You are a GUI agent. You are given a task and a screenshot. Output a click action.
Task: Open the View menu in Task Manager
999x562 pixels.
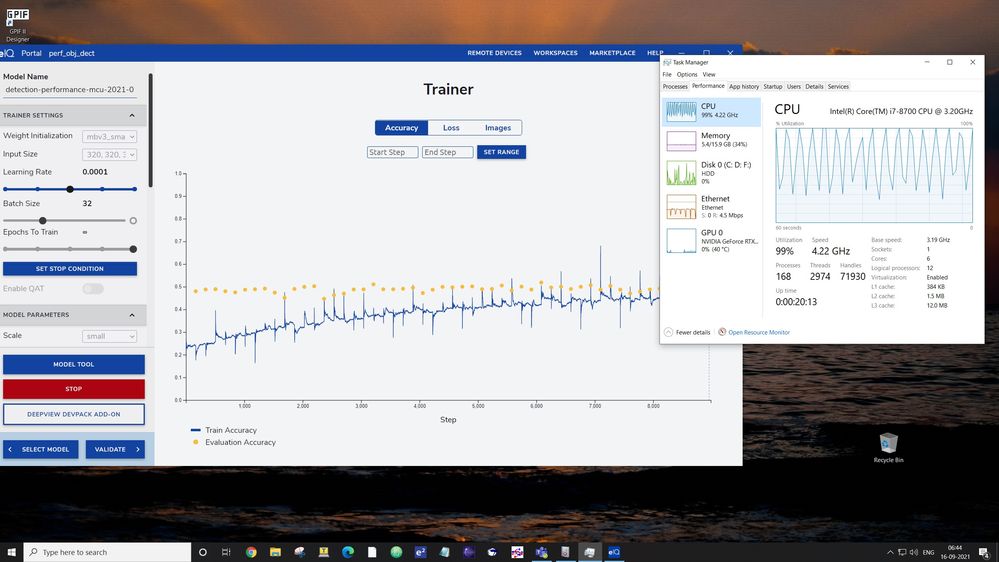point(708,75)
